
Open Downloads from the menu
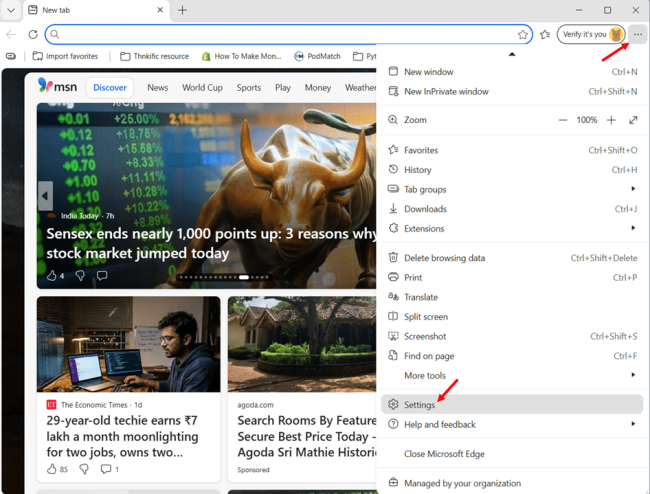pos(512,208)
